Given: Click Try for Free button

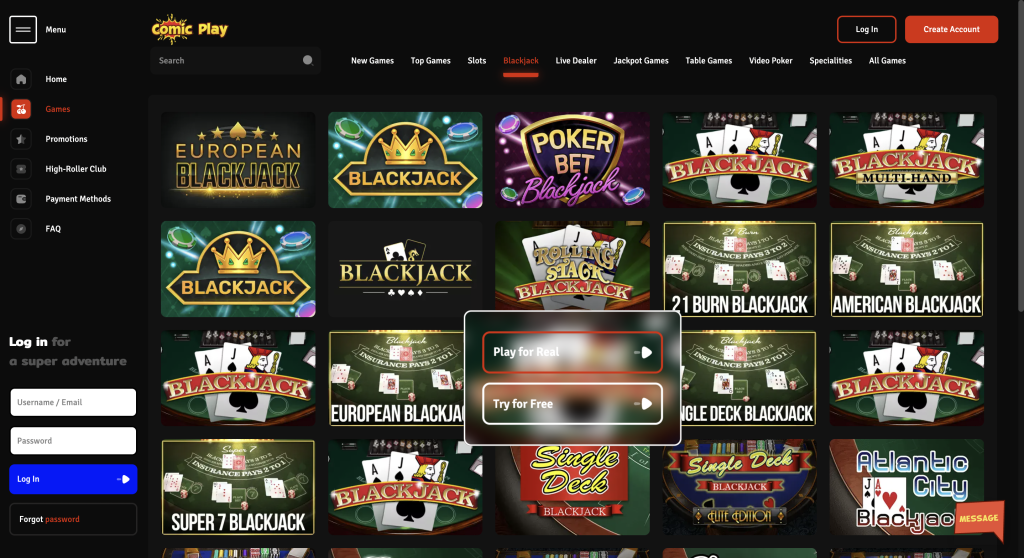Looking at the screenshot, I should tap(572, 404).
